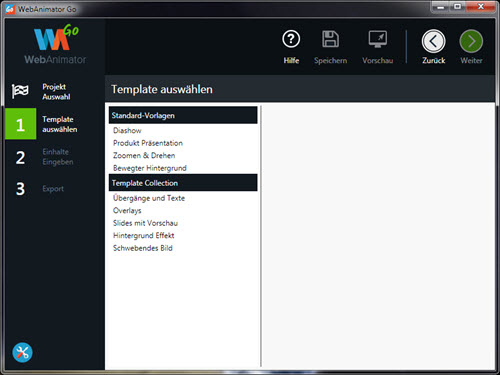This screenshot has height=375, width=500.
Task: Choose the Diashow template
Action: pos(127,130)
